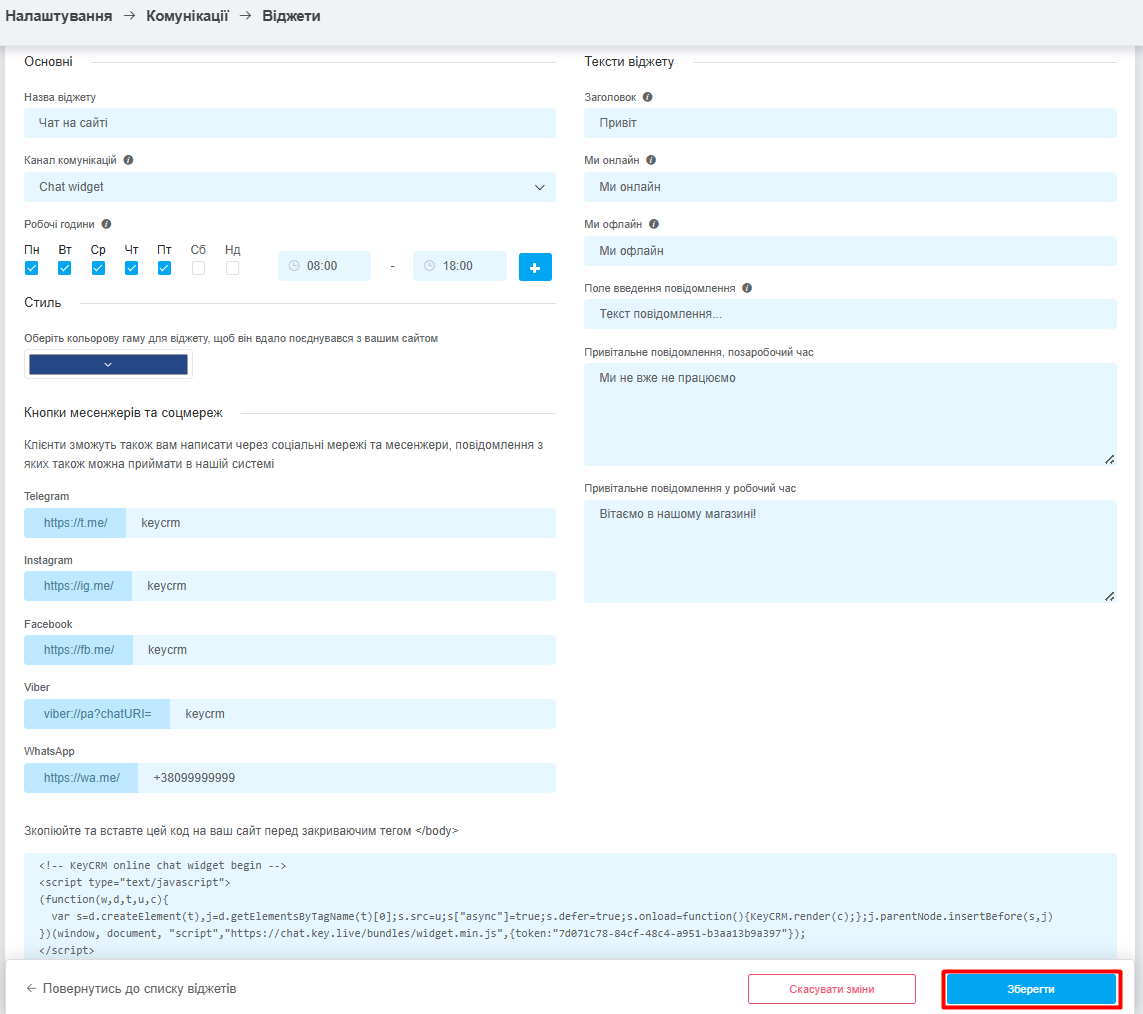Click the info icon beside the Ми офлайн label
The height and width of the screenshot is (1014, 1143).
654,225
